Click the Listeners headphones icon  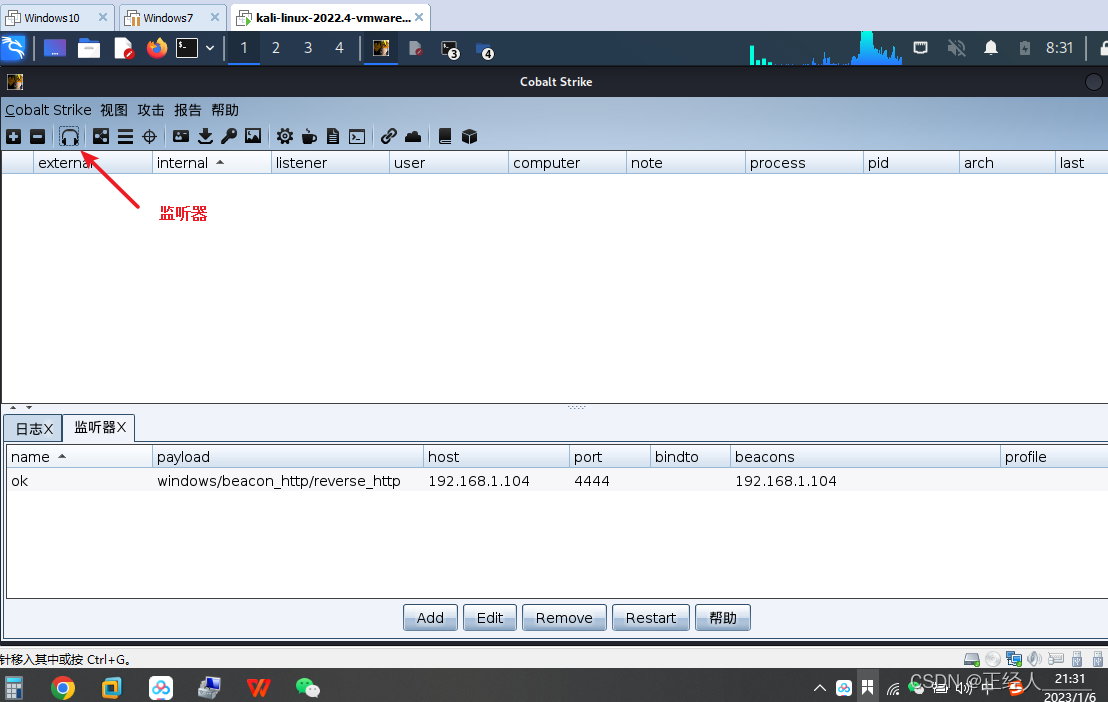click(69, 136)
